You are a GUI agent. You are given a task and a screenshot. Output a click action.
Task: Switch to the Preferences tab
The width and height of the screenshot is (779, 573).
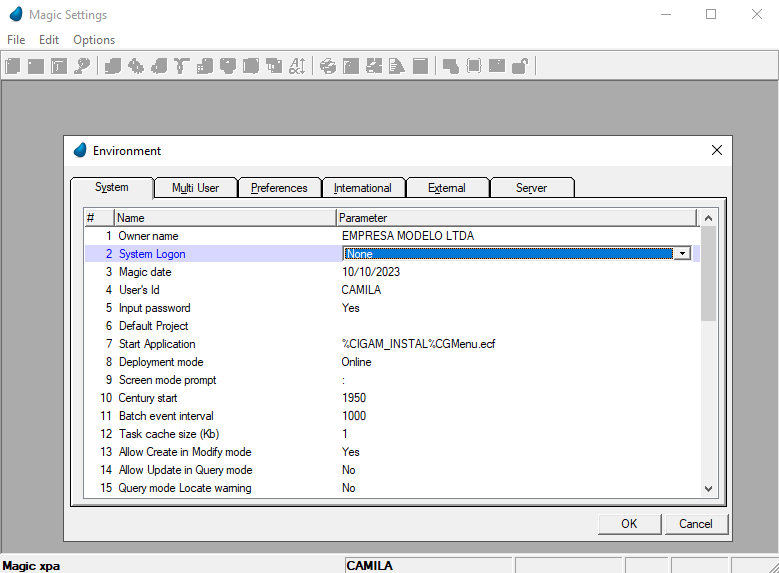pyautogui.click(x=279, y=188)
